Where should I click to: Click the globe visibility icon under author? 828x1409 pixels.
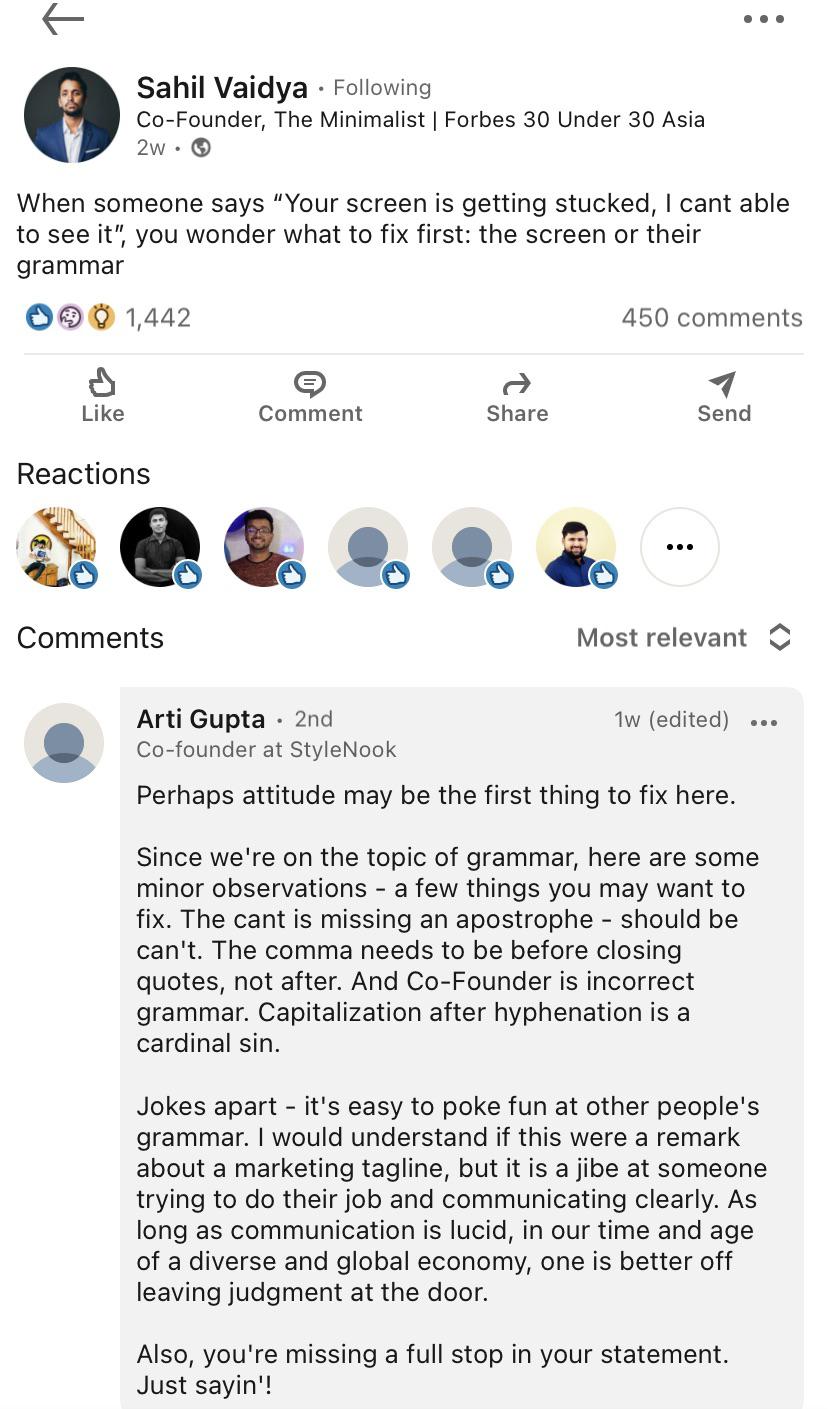pos(201,148)
